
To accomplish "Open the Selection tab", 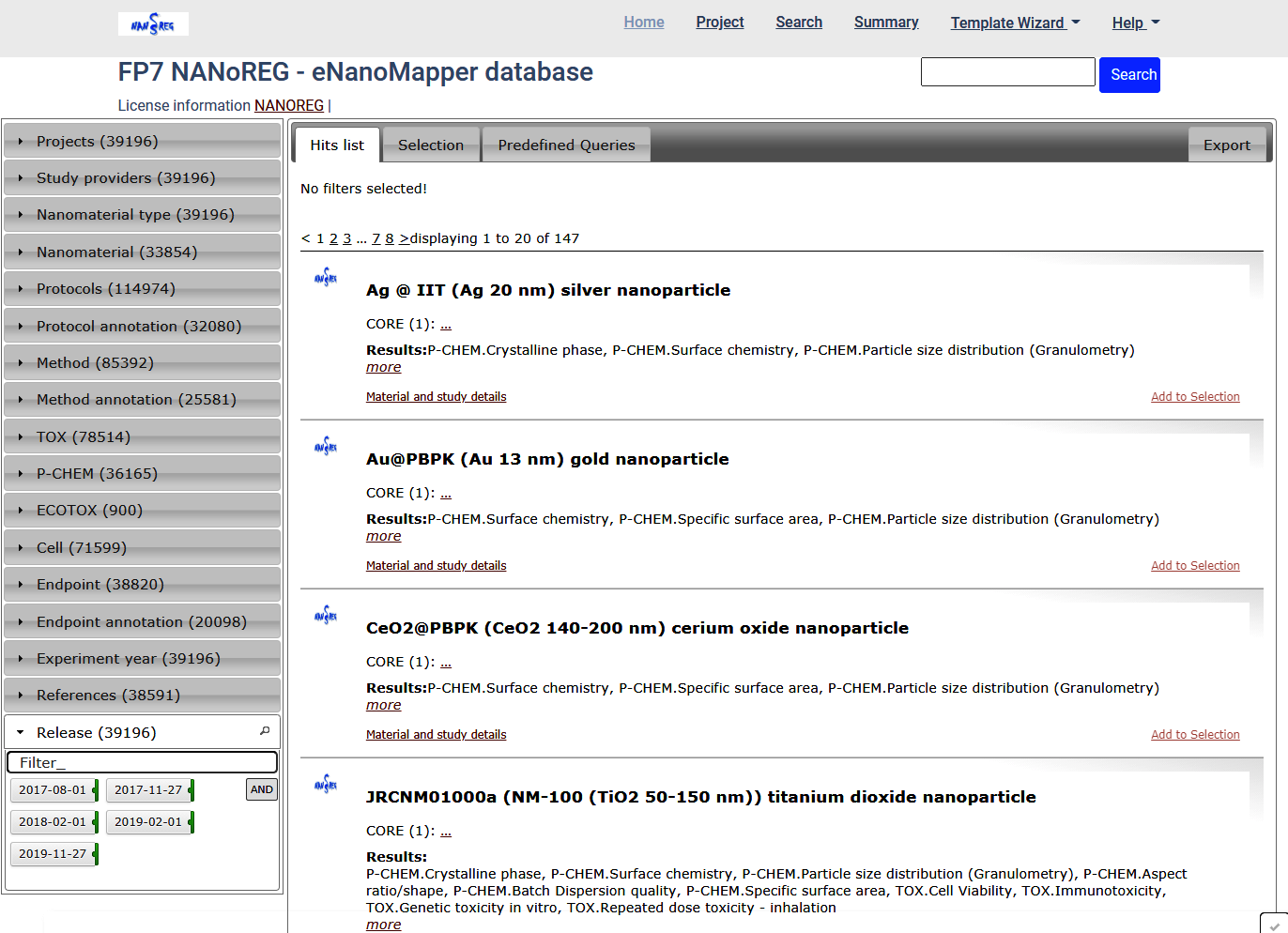I will 431,145.
